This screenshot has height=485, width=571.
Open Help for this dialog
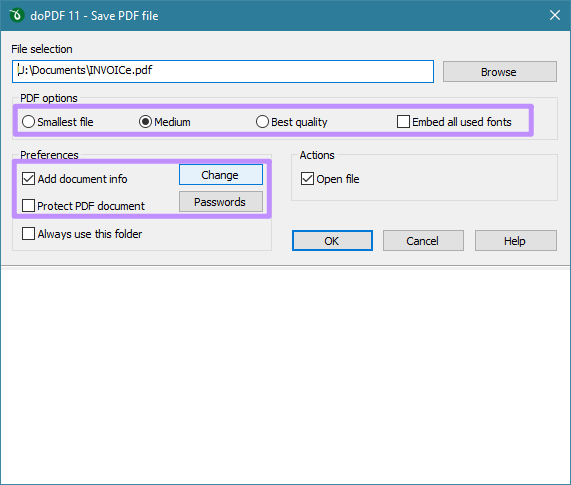516,240
